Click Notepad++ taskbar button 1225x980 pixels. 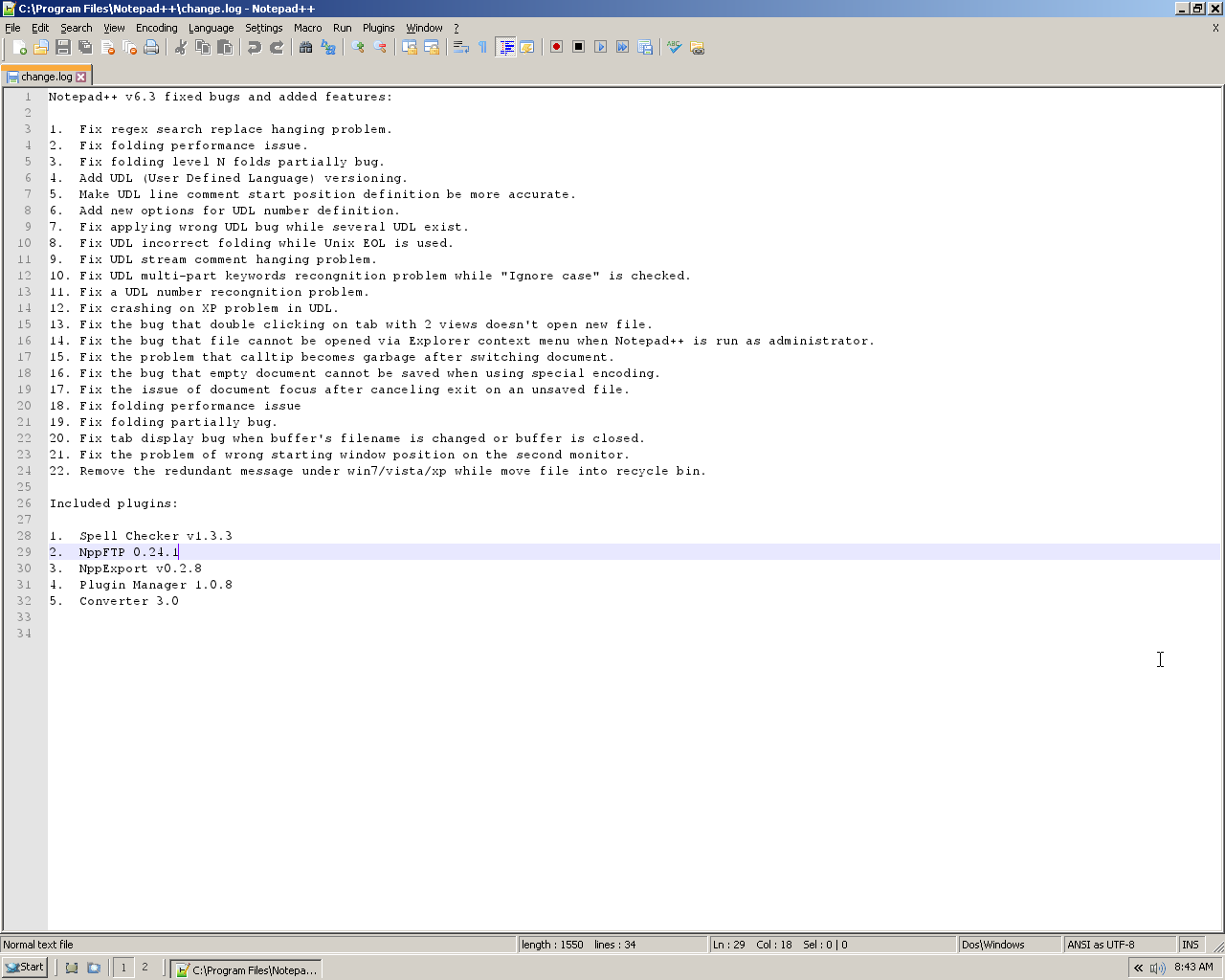click(246, 969)
